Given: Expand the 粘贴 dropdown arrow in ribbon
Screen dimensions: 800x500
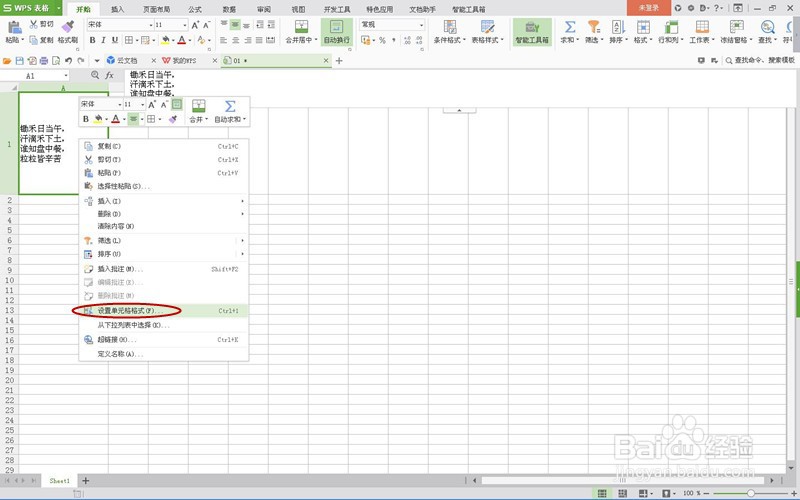Looking at the screenshot, I should click(22, 40).
